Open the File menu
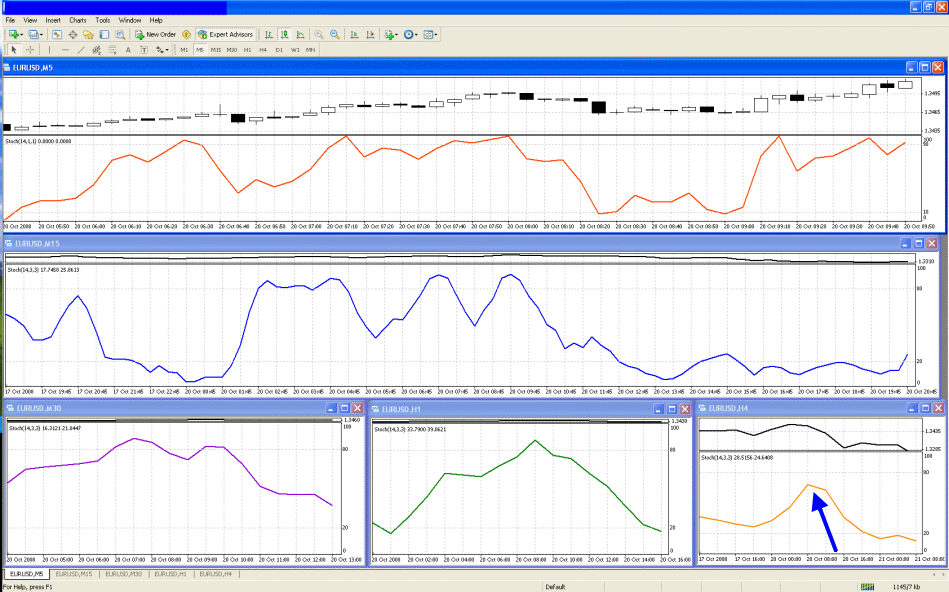This screenshot has height=592, width=949. tap(10, 20)
